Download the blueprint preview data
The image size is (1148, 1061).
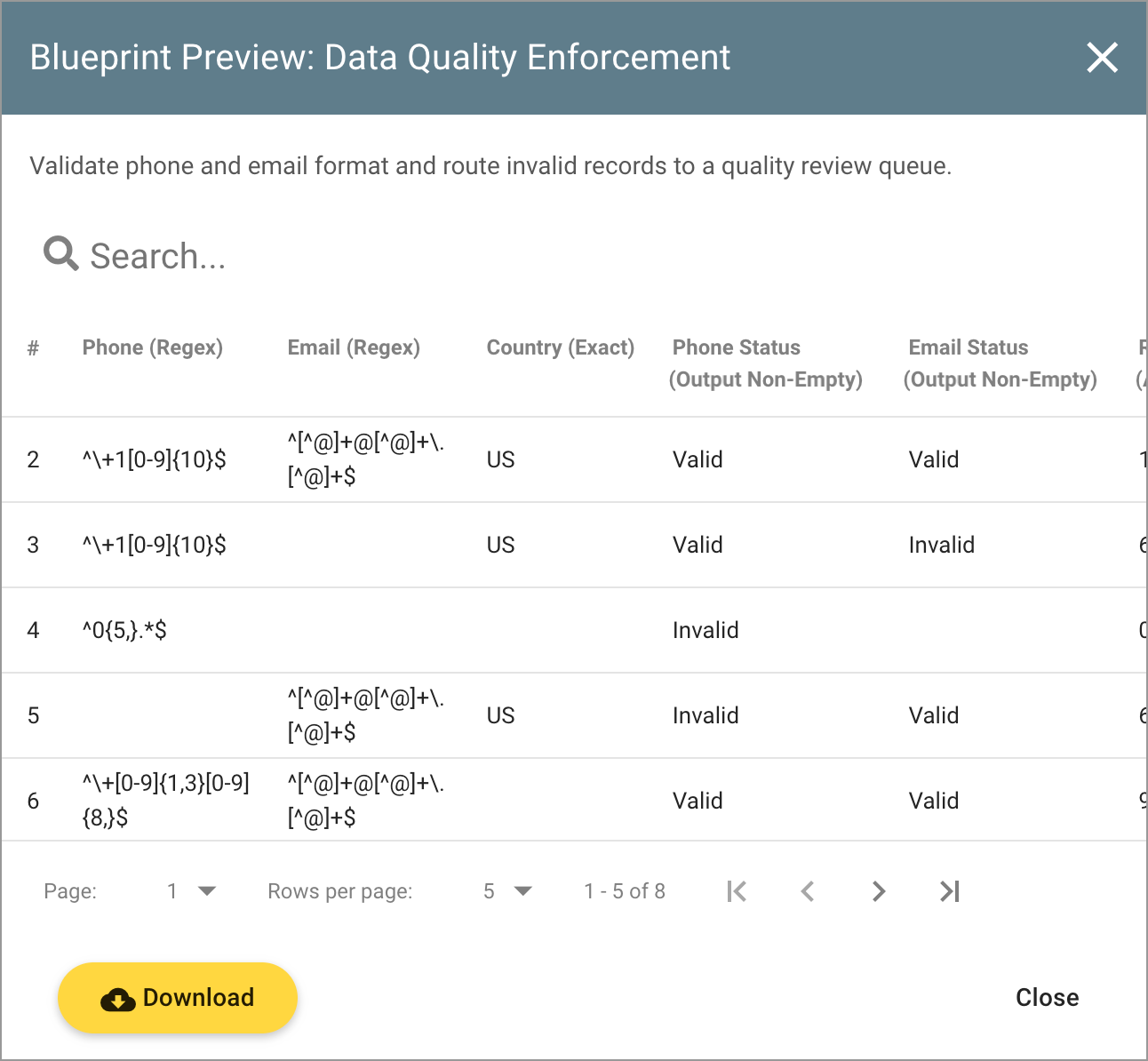[178, 998]
